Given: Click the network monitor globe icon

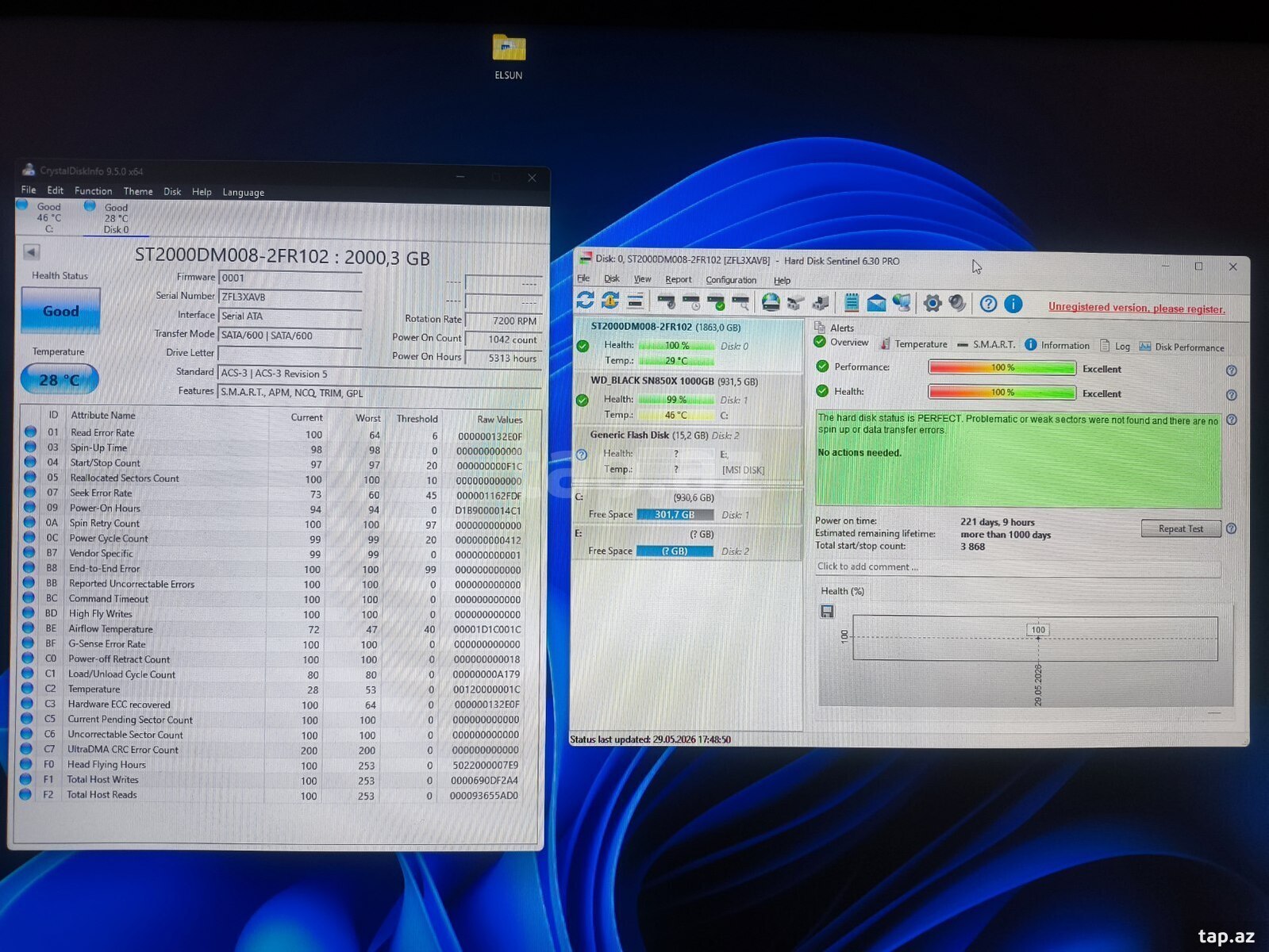Looking at the screenshot, I should coord(902,302).
